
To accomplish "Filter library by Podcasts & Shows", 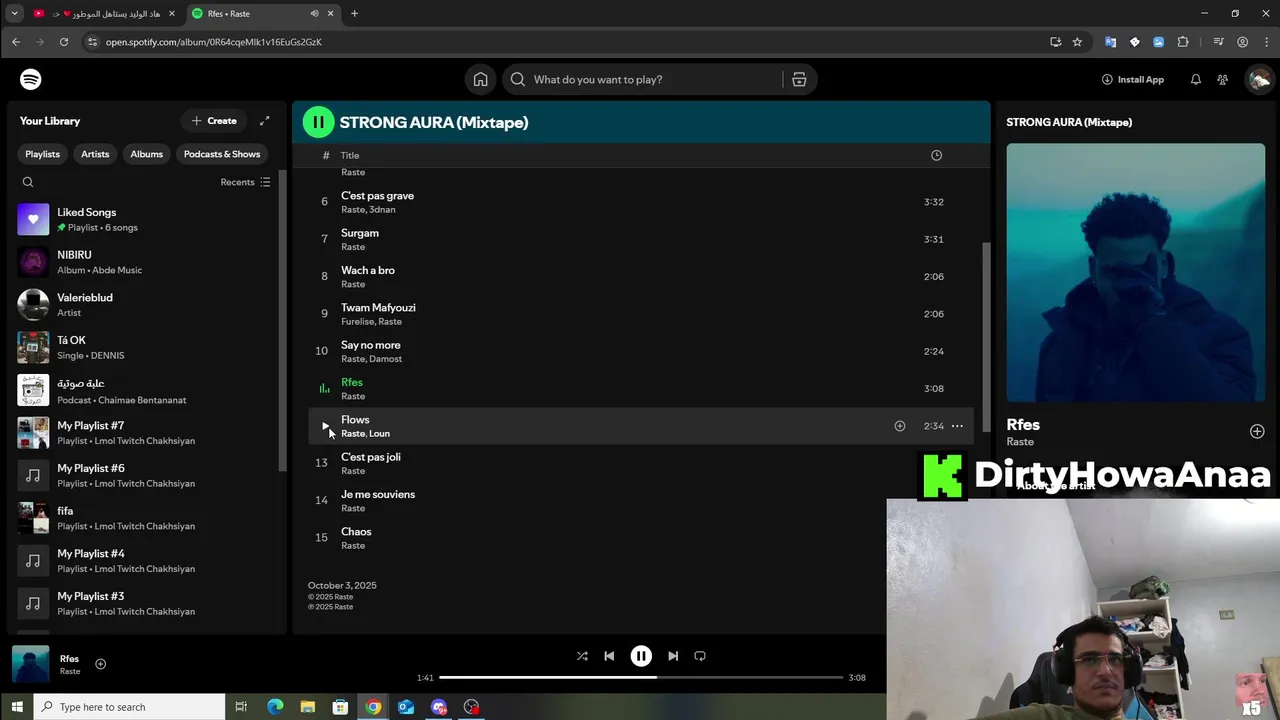I will pos(222,154).
